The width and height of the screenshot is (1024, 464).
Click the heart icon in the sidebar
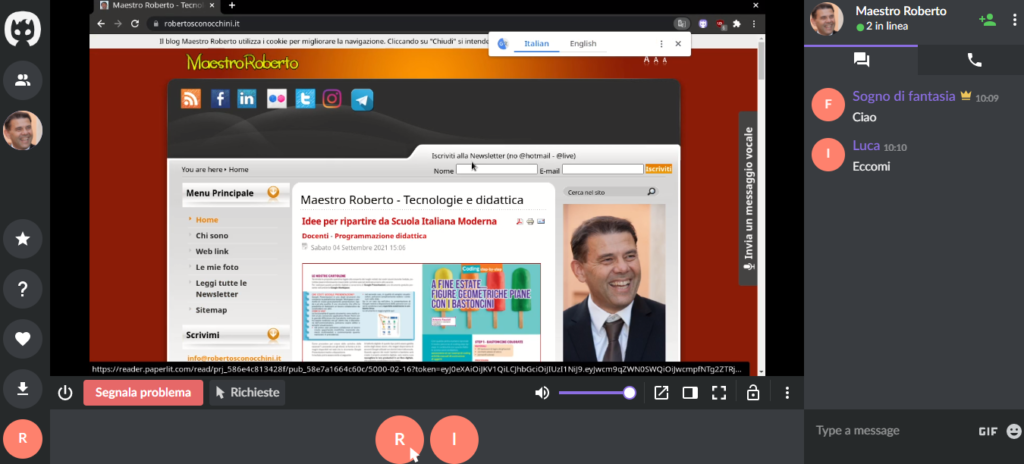click(x=22, y=339)
